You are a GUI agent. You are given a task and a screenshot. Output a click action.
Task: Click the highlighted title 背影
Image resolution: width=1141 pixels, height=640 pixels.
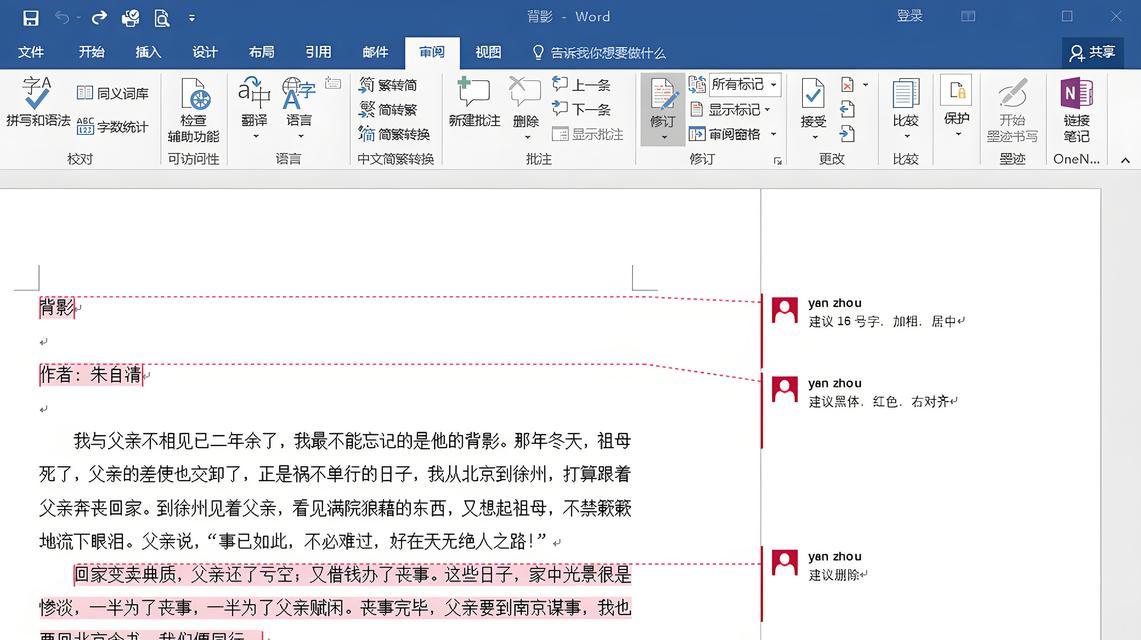[57, 308]
